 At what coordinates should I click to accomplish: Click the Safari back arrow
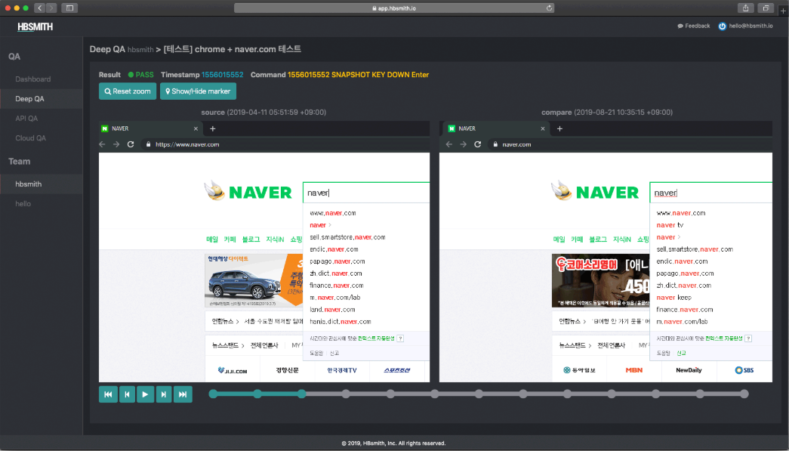(x=40, y=8)
